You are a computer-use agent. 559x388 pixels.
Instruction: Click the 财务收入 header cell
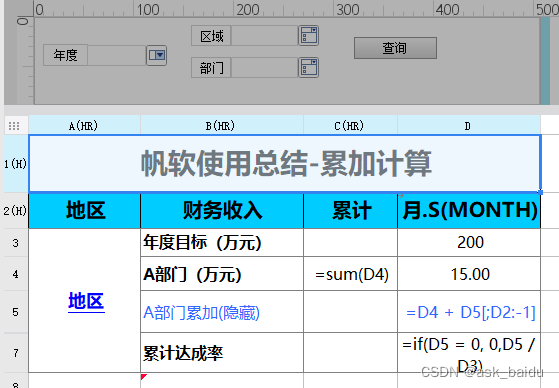pyautogui.click(x=222, y=211)
